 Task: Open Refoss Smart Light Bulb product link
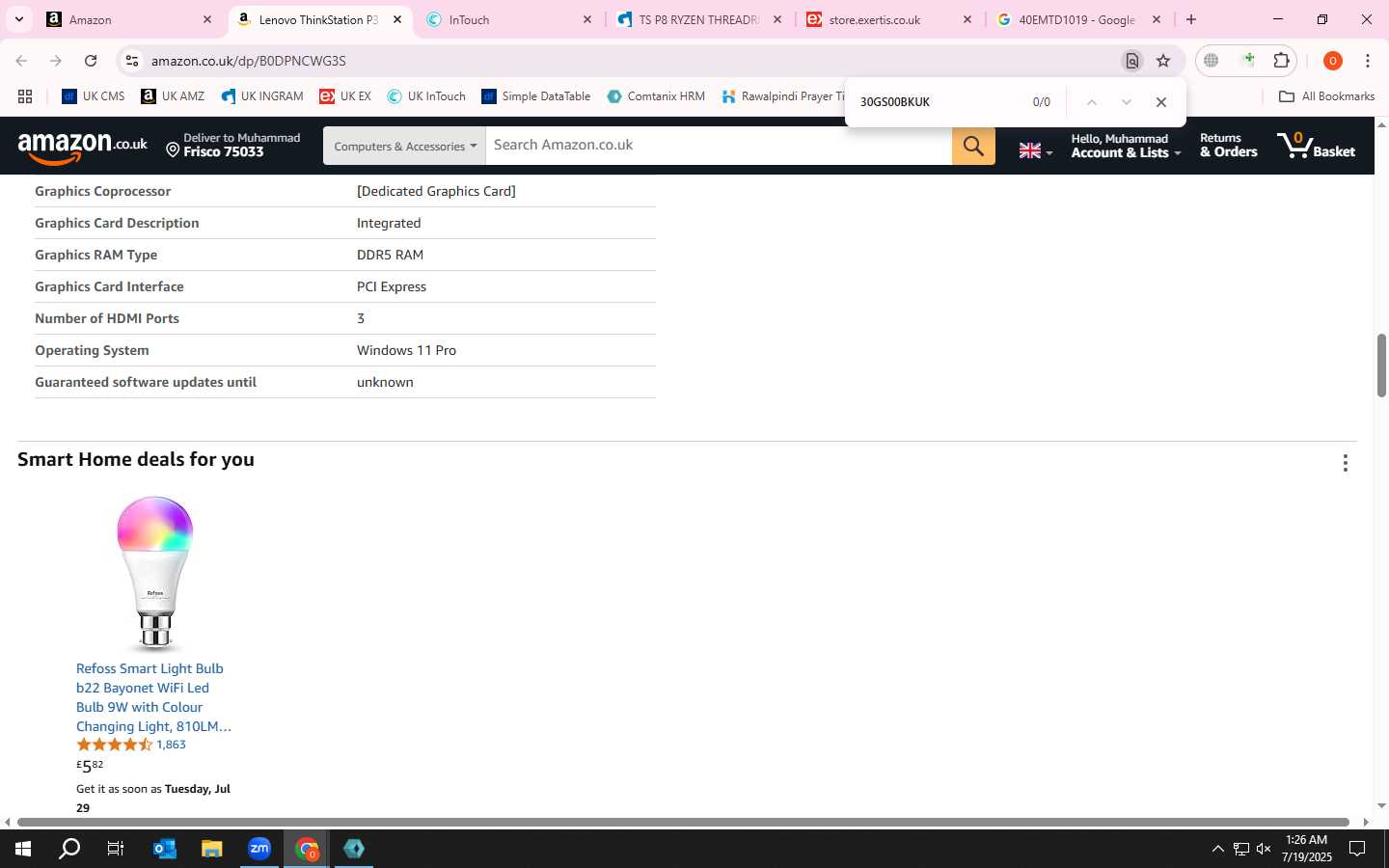(154, 697)
